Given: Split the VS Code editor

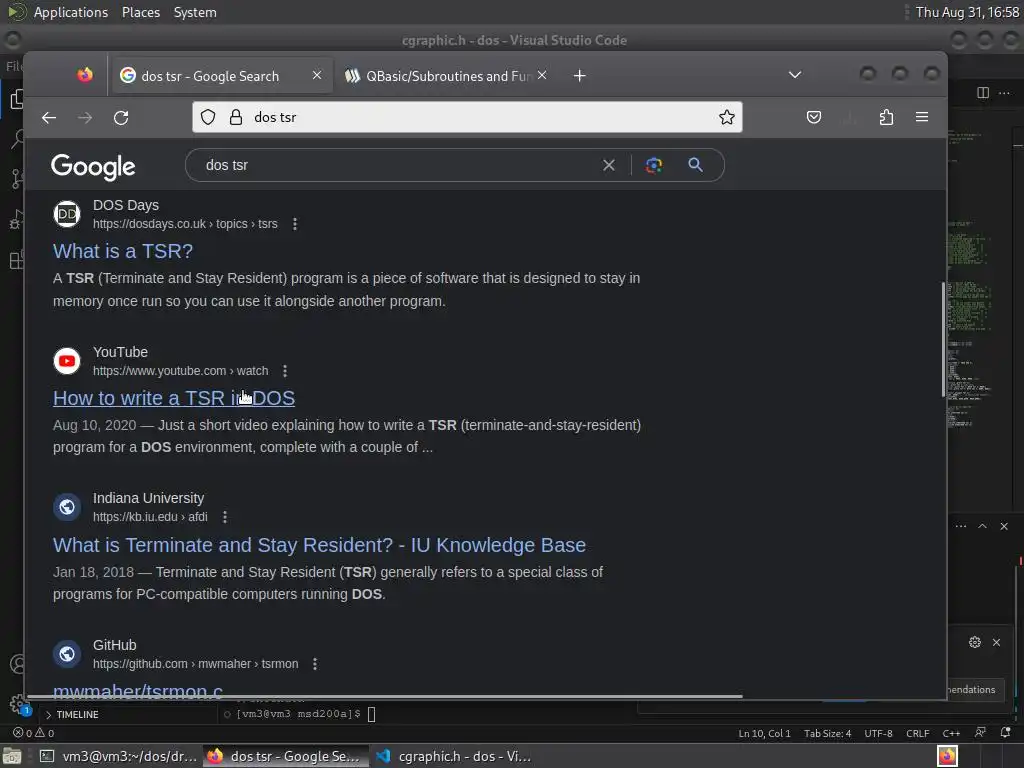Looking at the screenshot, I should pyautogui.click(x=983, y=93).
